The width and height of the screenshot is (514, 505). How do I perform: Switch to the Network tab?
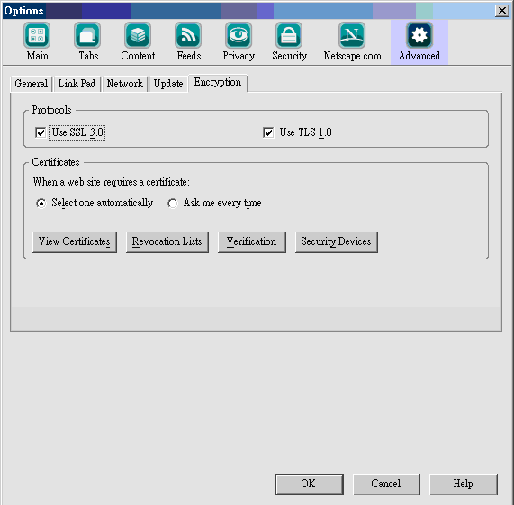(125, 83)
